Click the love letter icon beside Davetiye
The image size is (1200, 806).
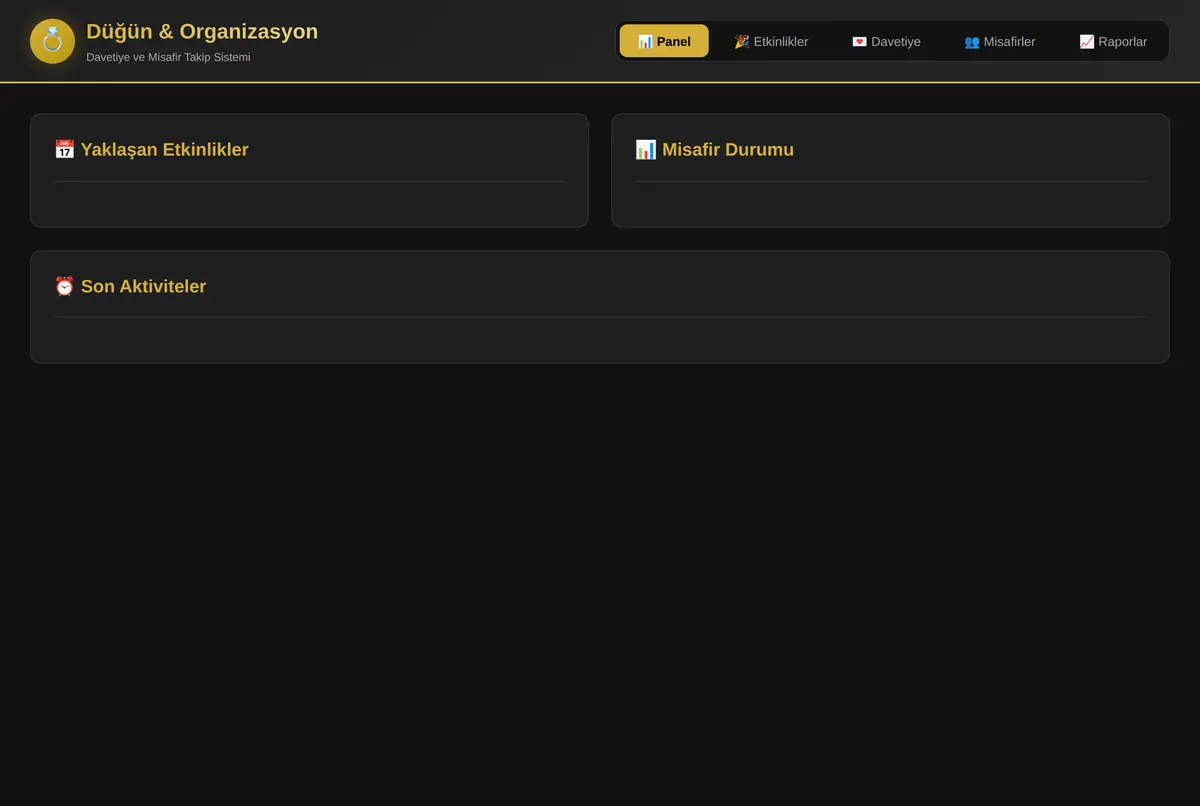[x=859, y=42]
